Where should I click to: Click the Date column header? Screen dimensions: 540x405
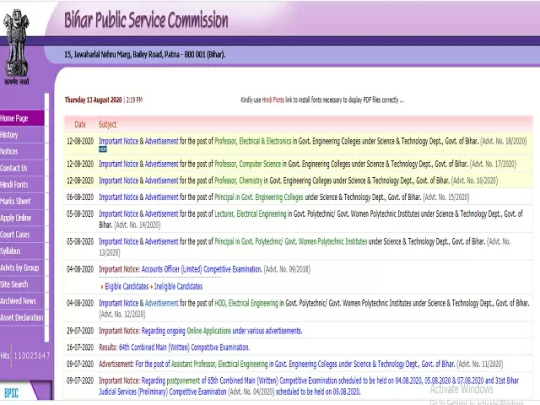click(x=80, y=124)
